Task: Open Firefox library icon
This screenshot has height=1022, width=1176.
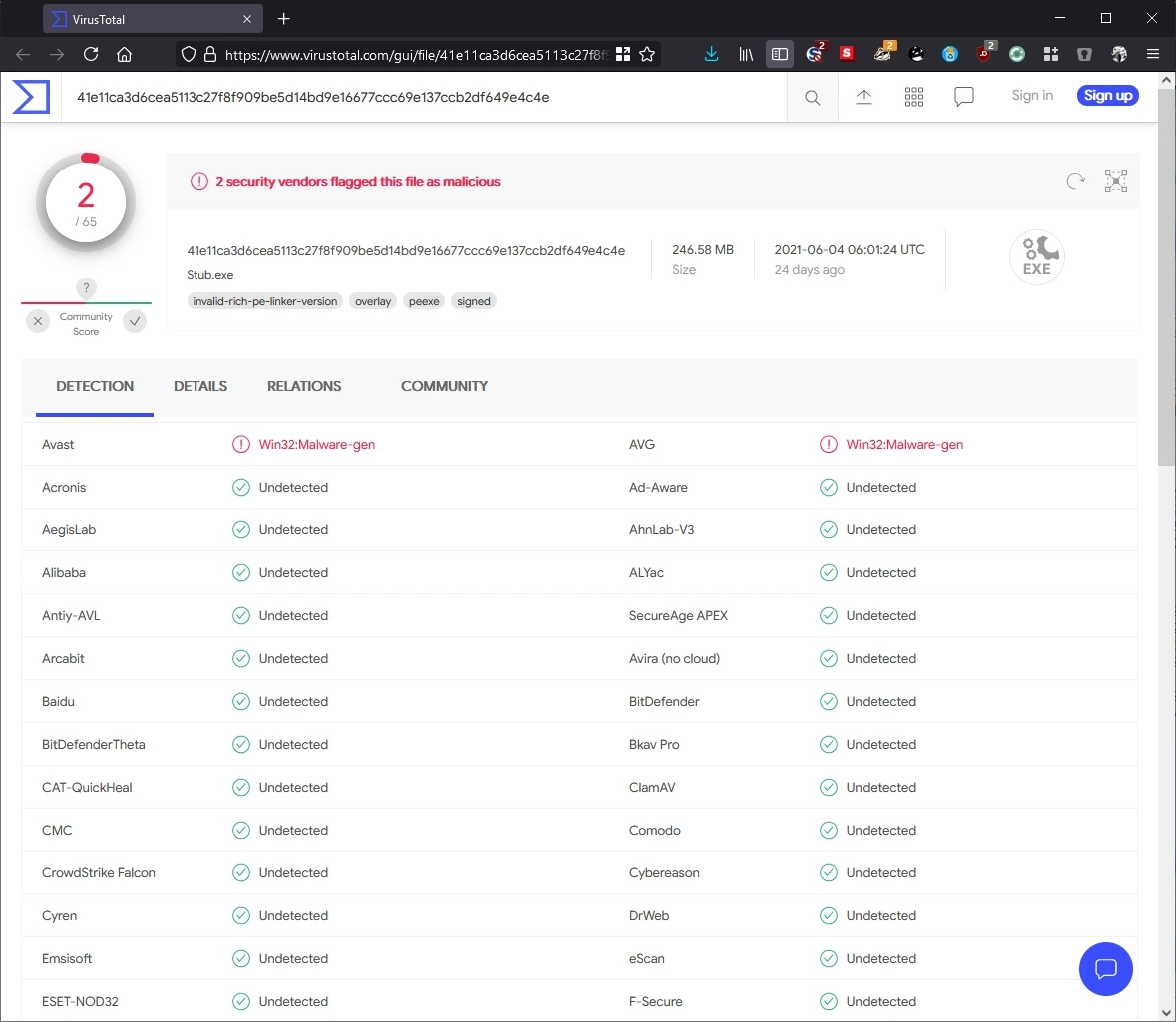Action: (x=745, y=54)
